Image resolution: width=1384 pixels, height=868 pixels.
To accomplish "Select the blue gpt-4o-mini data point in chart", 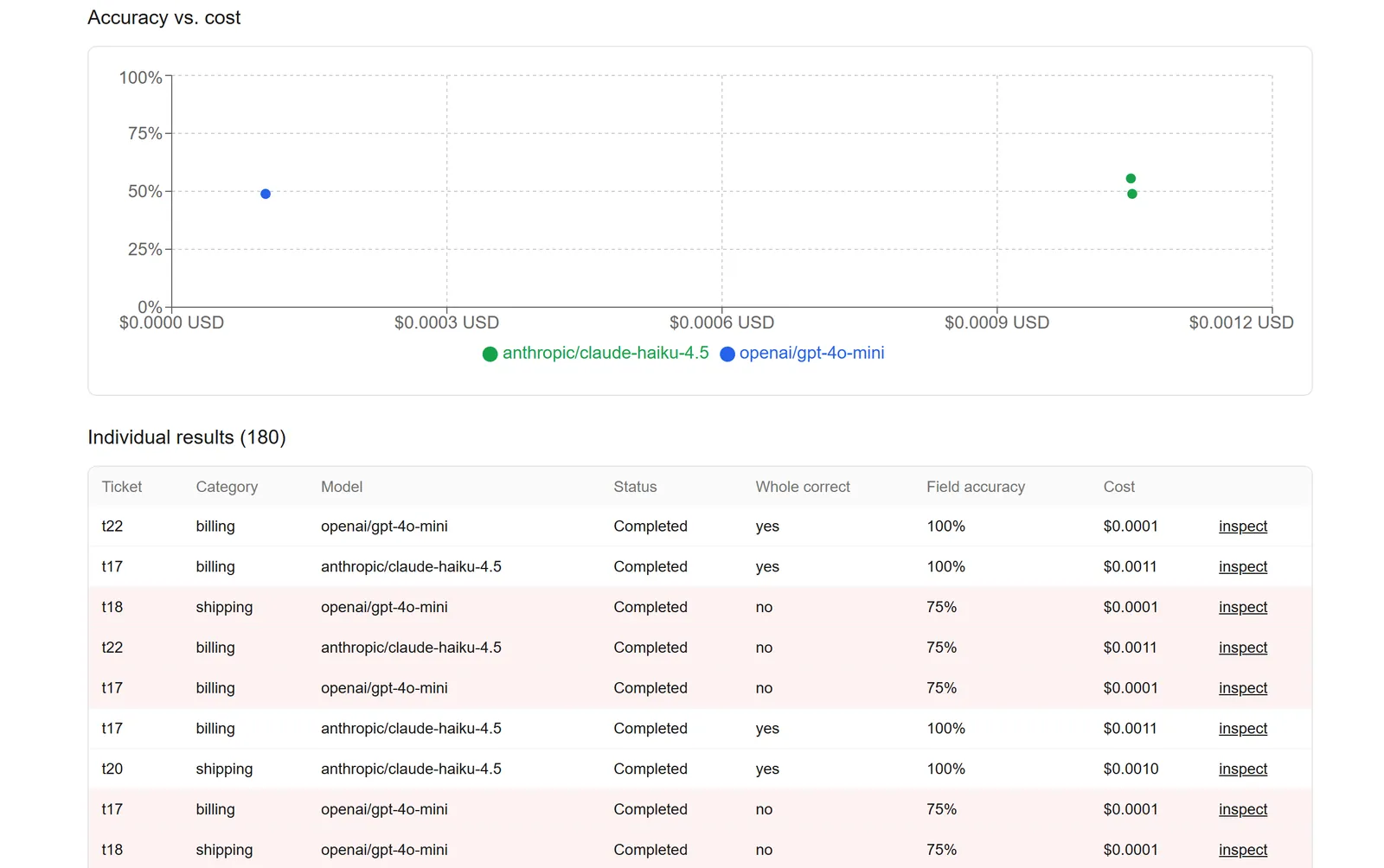I will coord(266,194).
